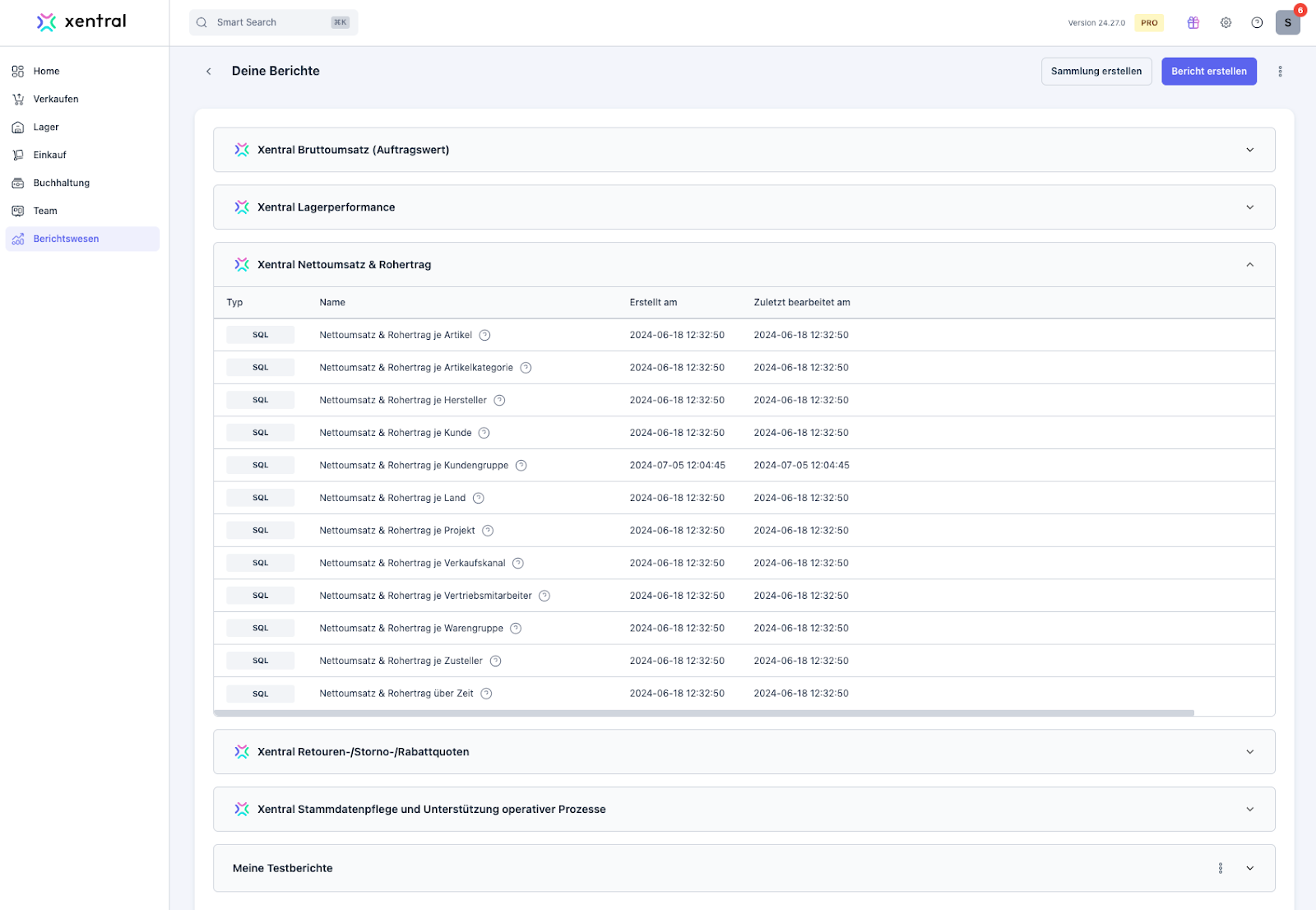Click the help question mark icon in header
The width and height of the screenshot is (1316, 910).
[x=1257, y=23]
